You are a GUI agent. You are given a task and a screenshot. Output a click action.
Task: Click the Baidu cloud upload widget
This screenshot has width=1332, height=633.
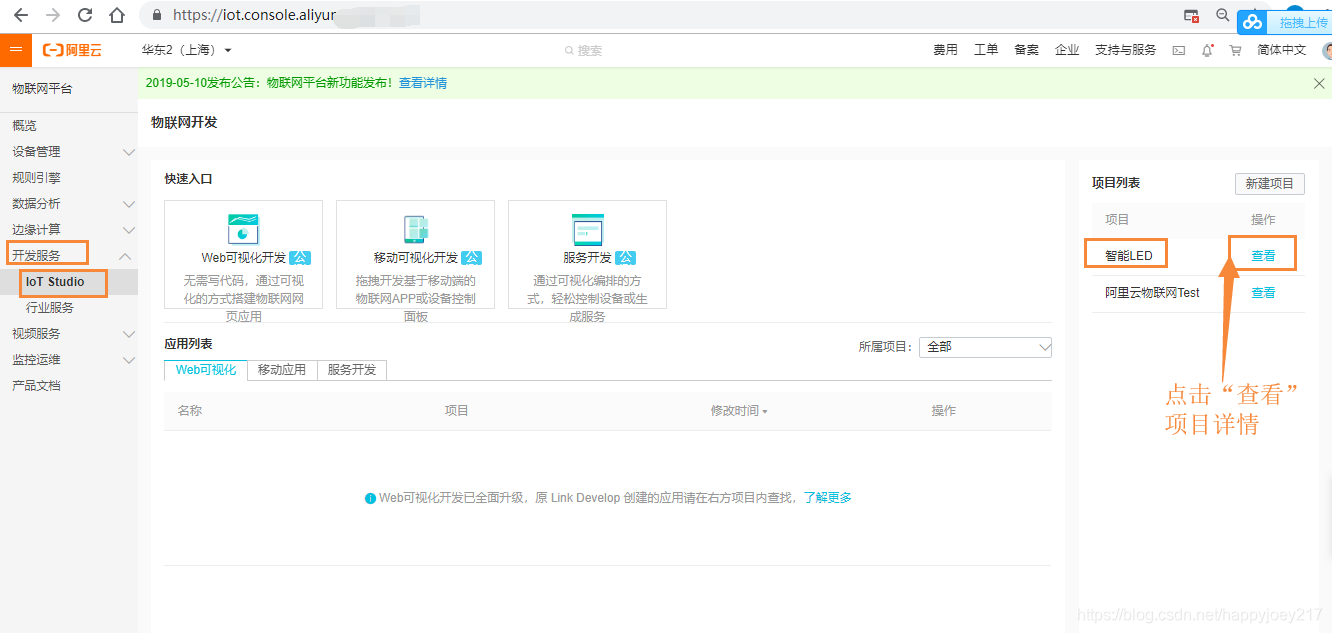1285,22
